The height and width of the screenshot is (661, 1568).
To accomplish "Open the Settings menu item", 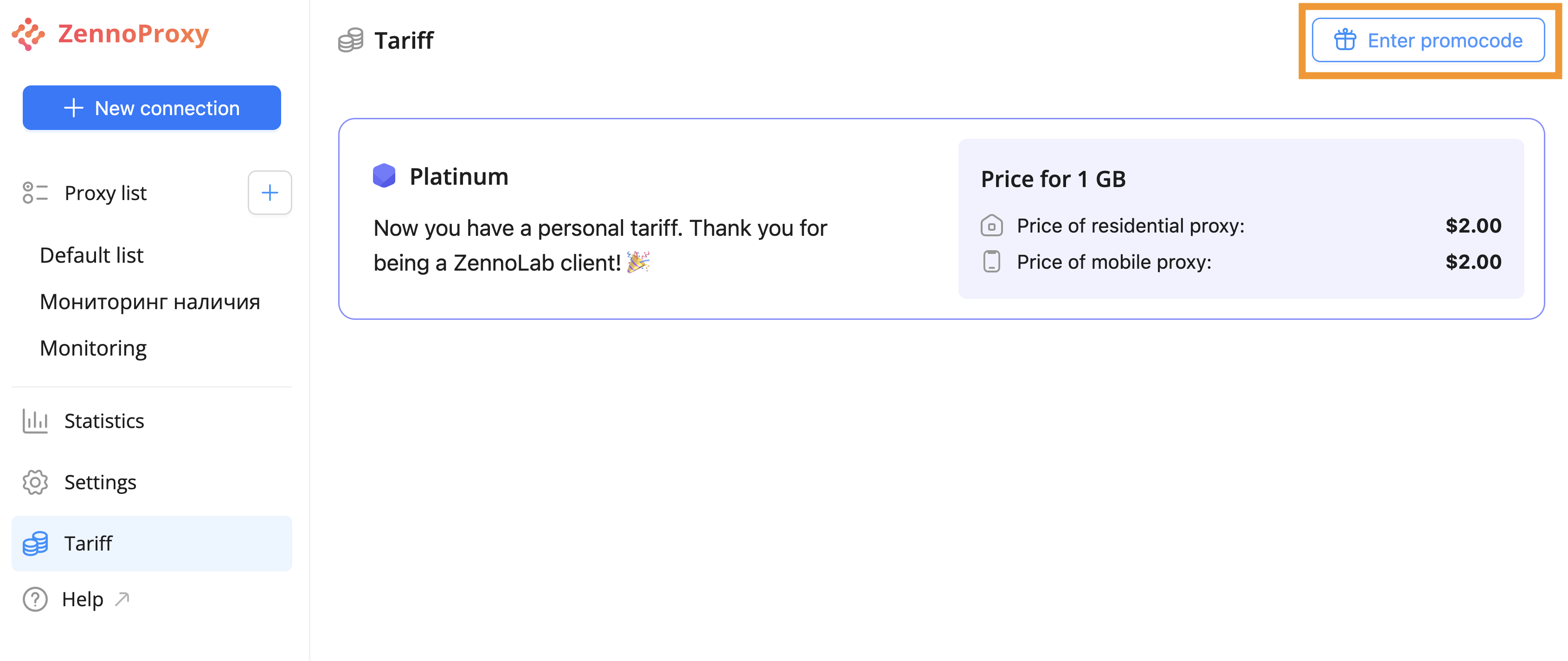I will click(100, 482).
